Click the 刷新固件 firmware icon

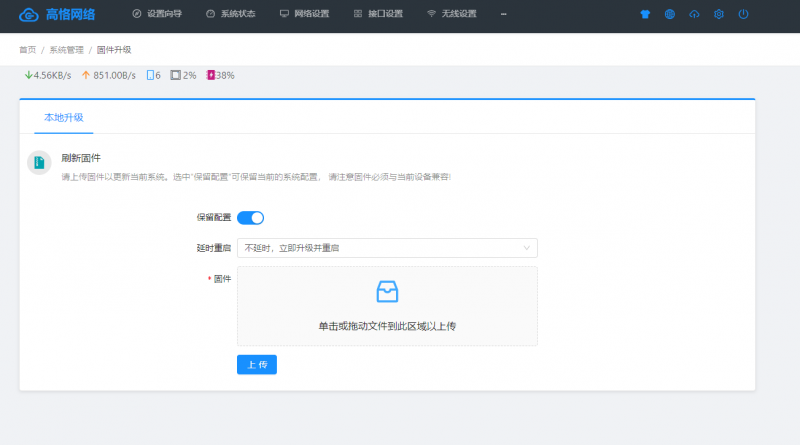tap(39, 163)
